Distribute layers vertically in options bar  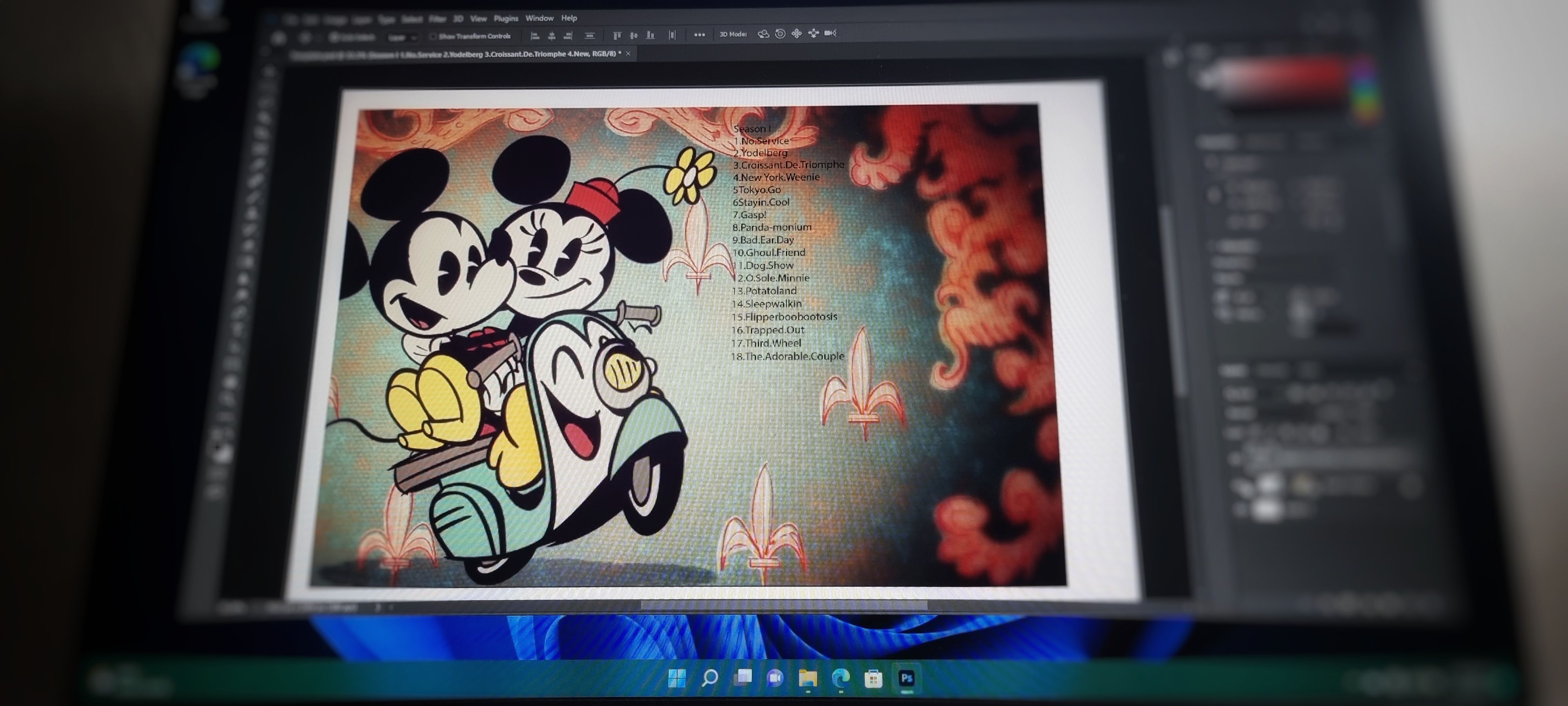589,36
